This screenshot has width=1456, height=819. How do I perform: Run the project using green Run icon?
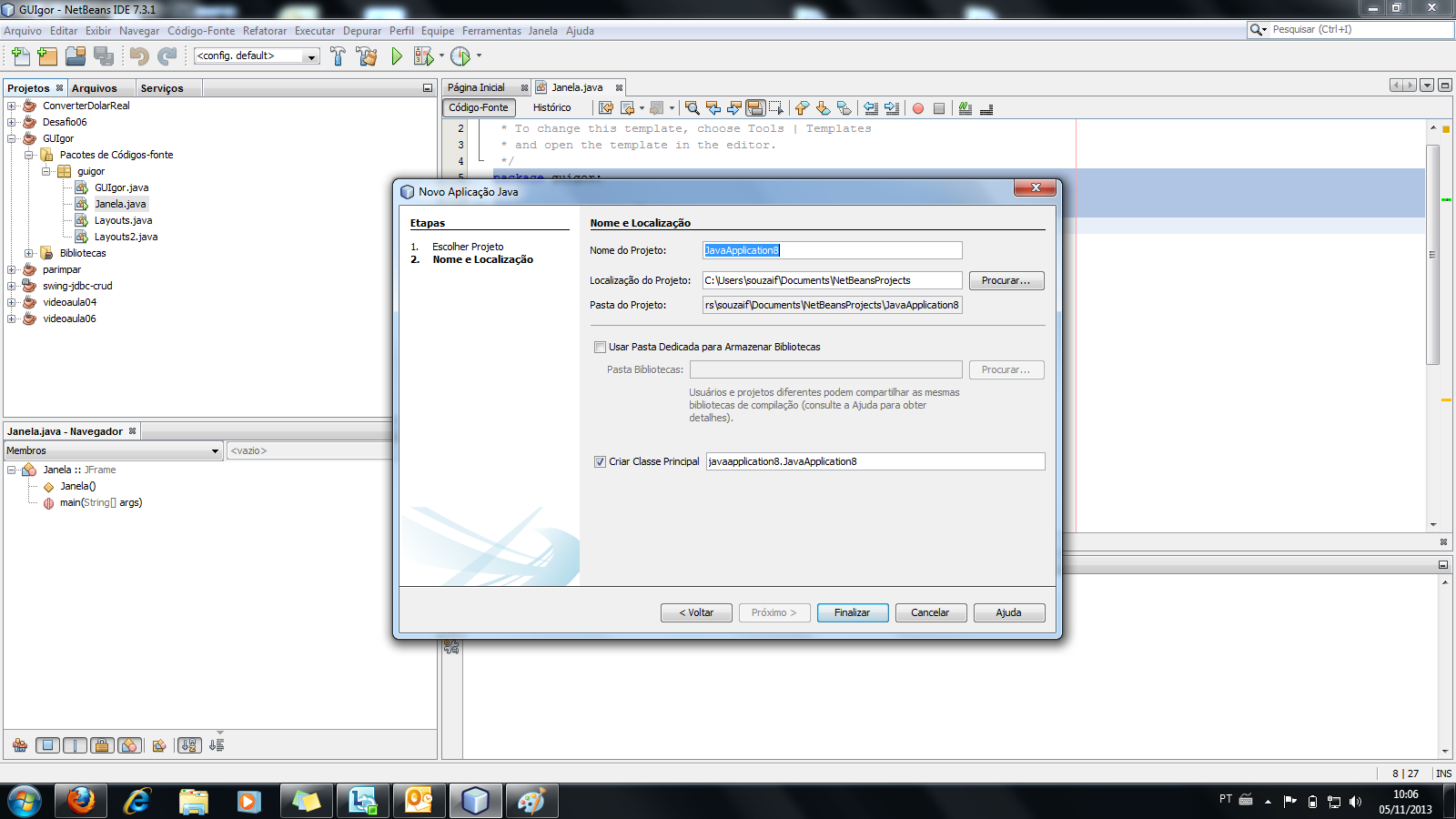tap(395, 56)
